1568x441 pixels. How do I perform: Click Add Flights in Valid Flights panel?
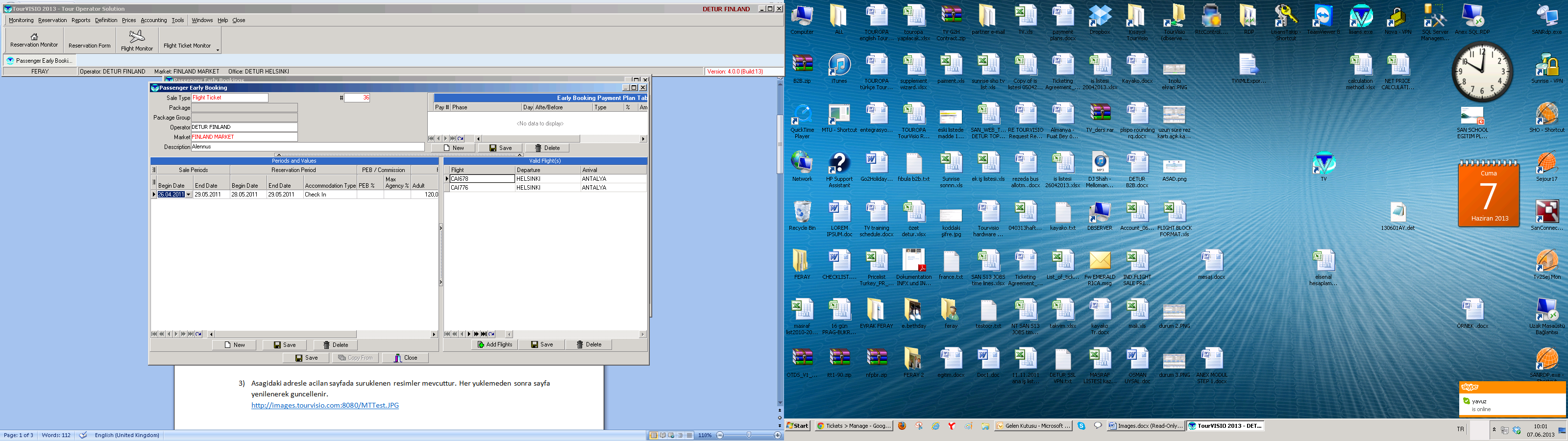(495, 345)
